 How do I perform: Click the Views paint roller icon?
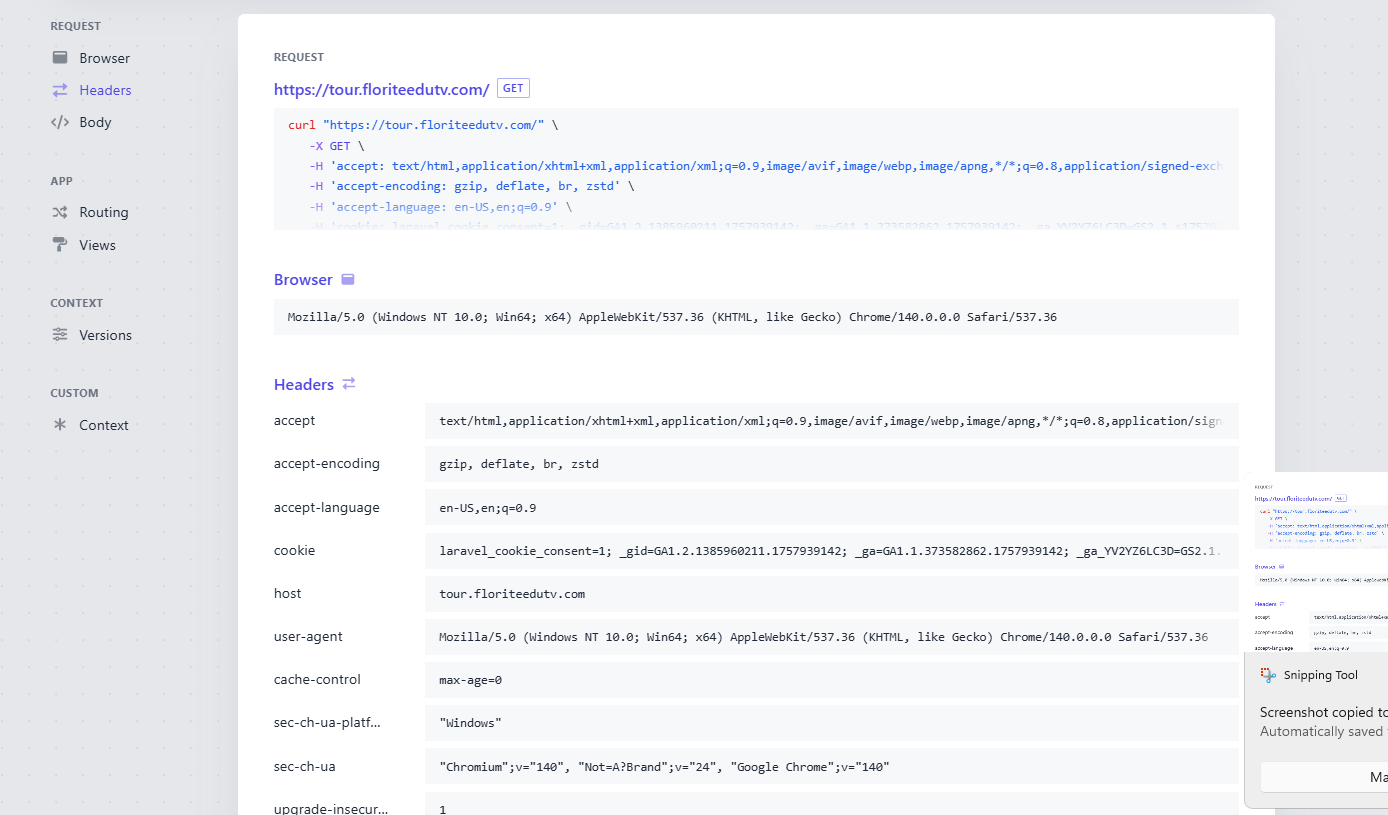click(60, 245)
